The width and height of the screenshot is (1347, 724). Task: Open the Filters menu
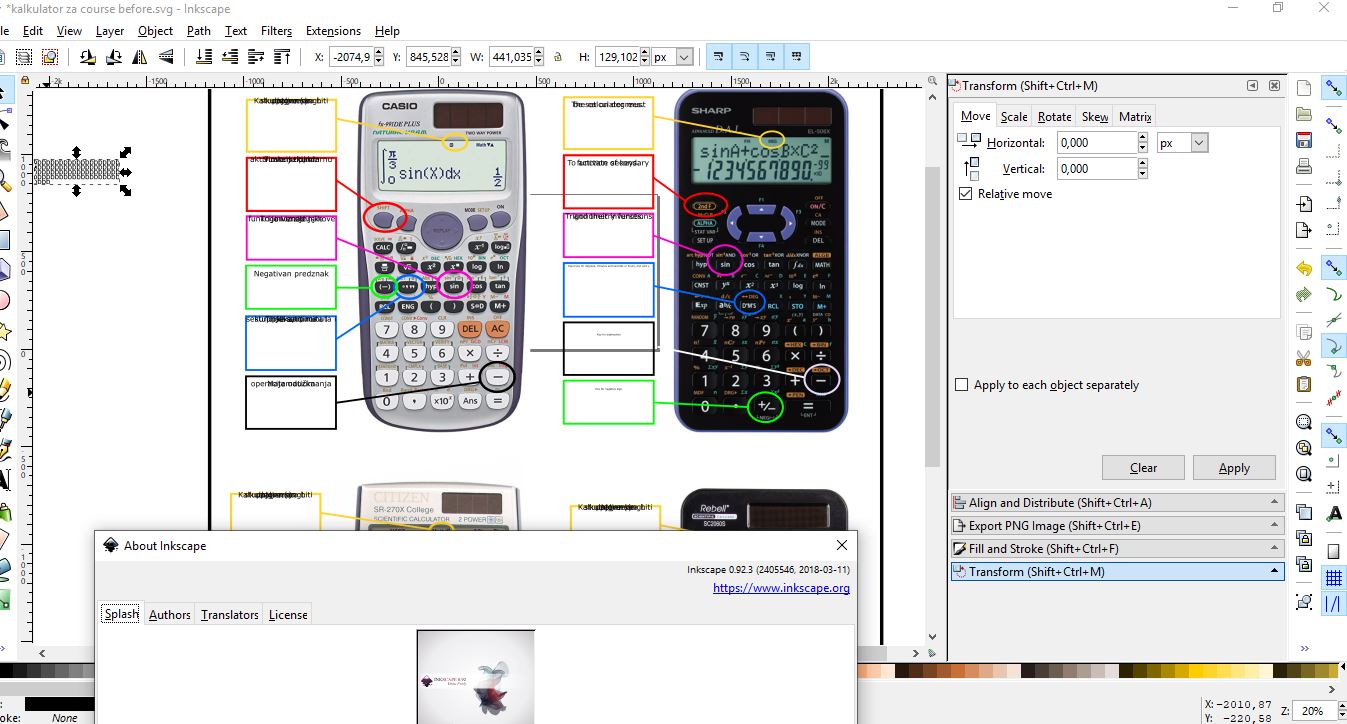[276, 31]
